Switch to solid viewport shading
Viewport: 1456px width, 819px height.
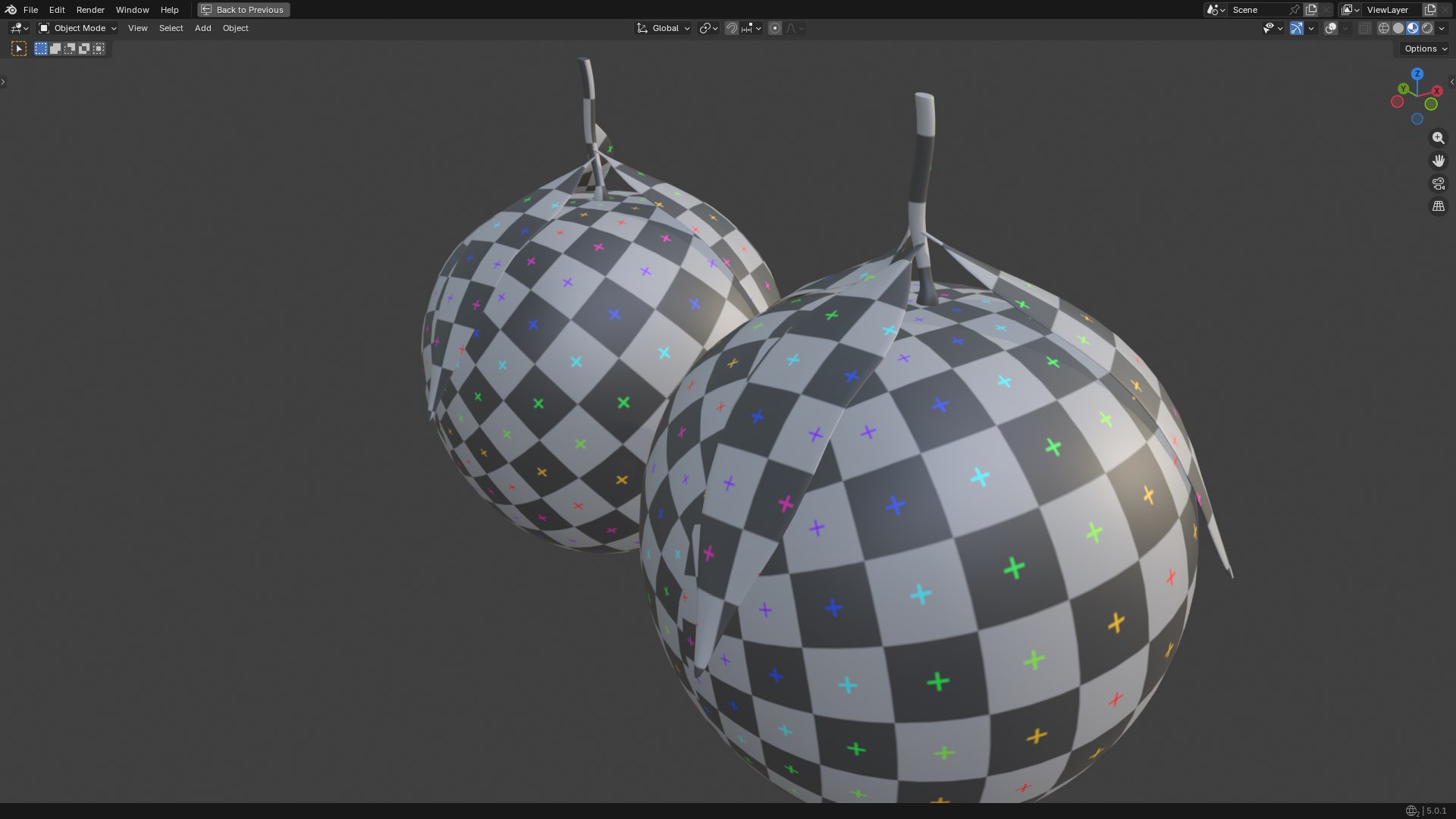(x=1398, y=28)
